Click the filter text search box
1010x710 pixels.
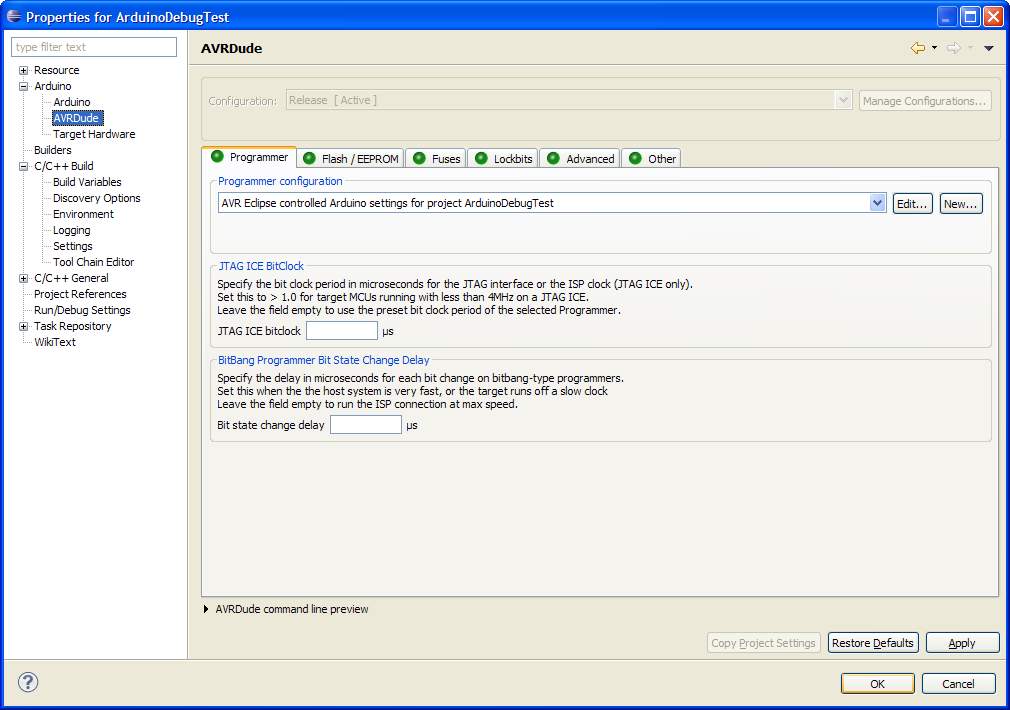[94, 47]
